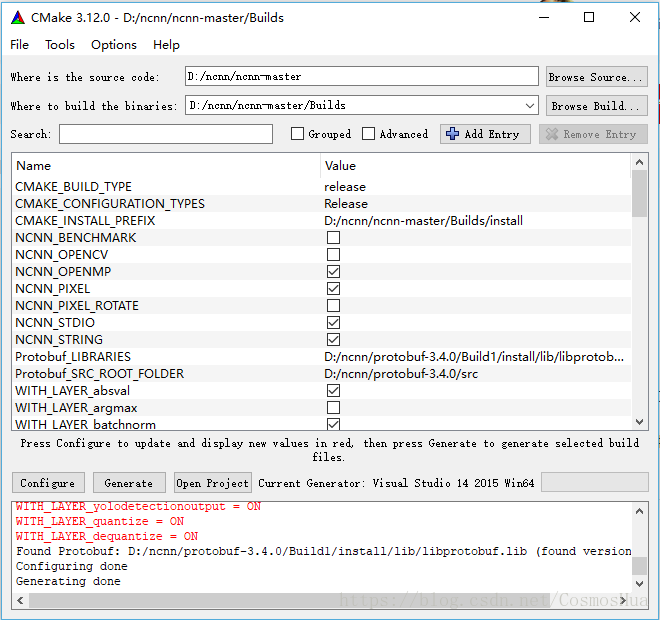Click the Protobuf_LIBRARIES libprotobuf path value
The image size is (660, 620).
[x=474, y=357]
